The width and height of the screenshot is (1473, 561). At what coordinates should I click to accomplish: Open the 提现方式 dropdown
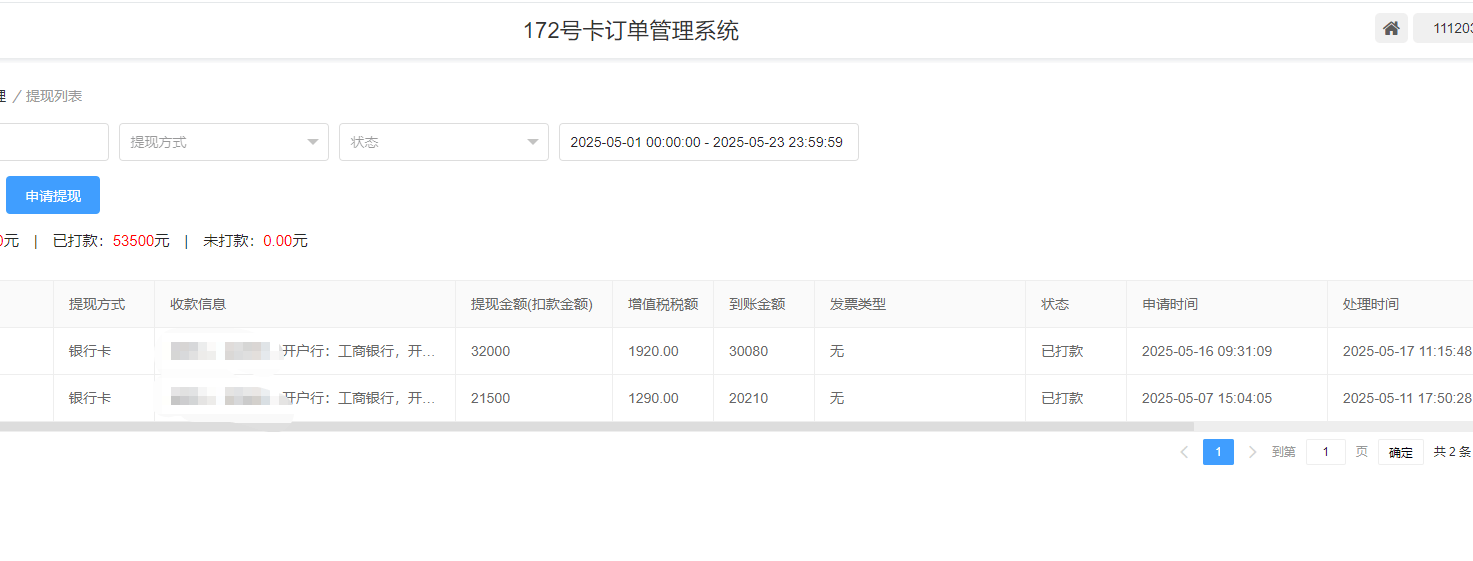[224, 142]
